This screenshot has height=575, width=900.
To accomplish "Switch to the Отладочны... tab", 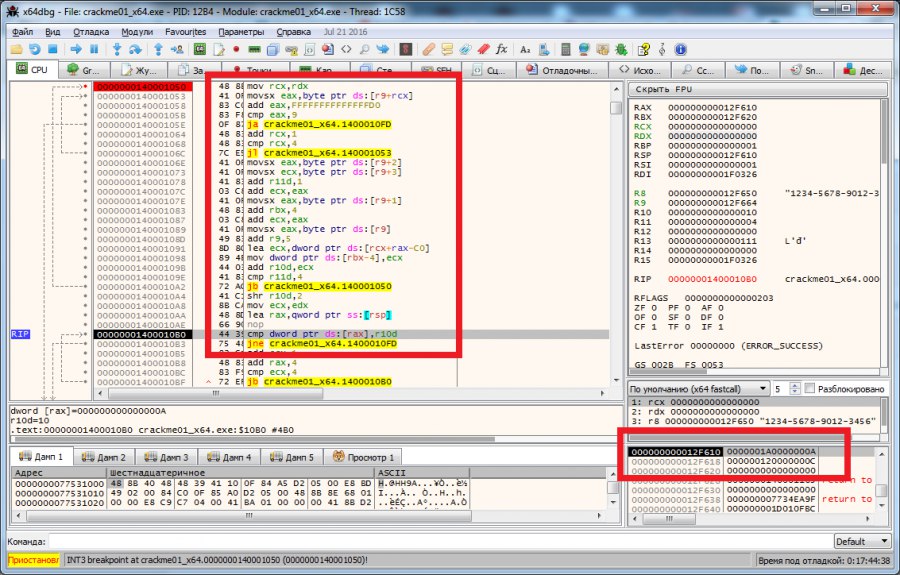I will pyautogui.click(x=562, y=70).
